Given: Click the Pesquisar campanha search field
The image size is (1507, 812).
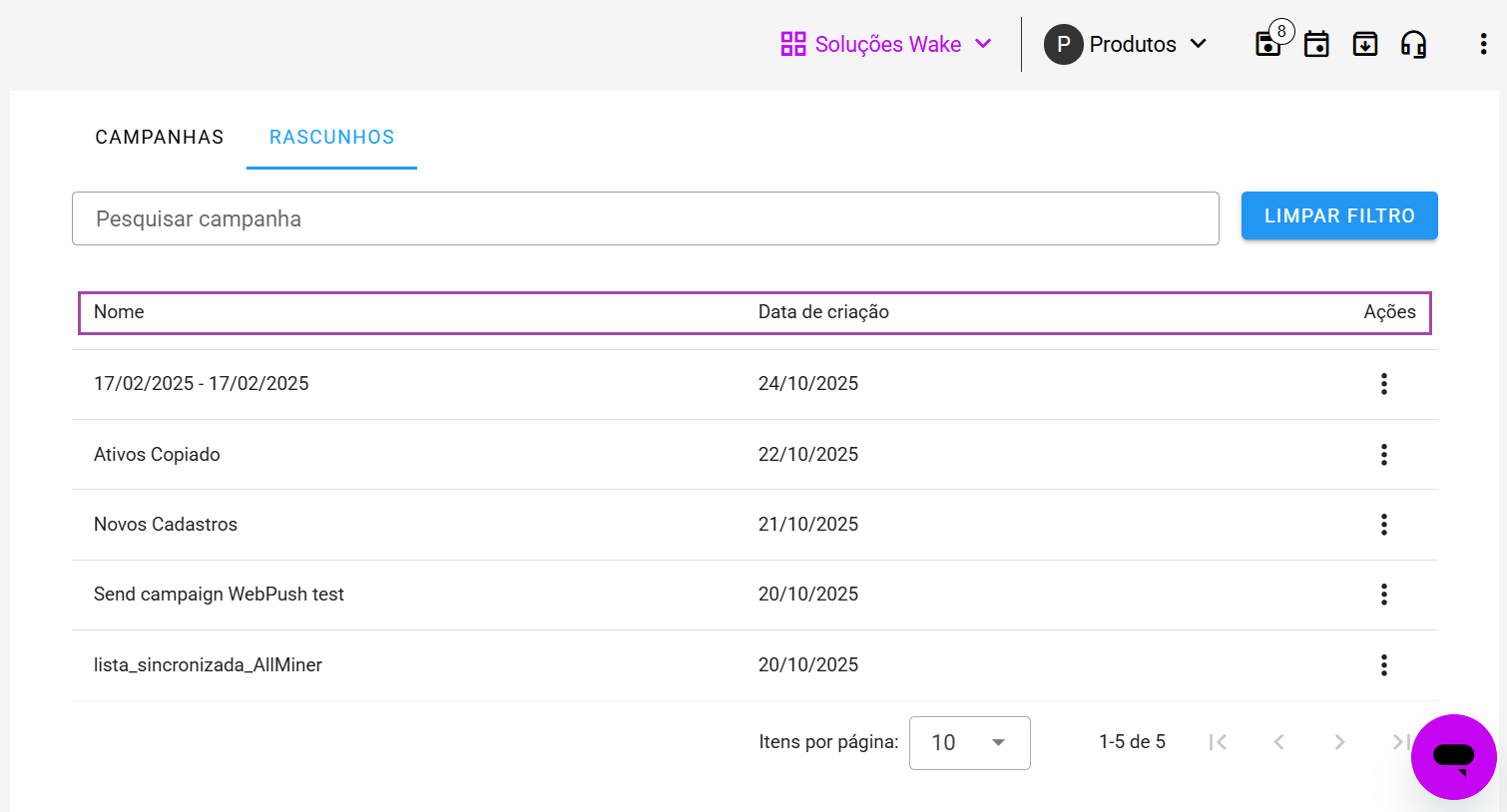Looking at the screenshot, I should tap(645, 218).
